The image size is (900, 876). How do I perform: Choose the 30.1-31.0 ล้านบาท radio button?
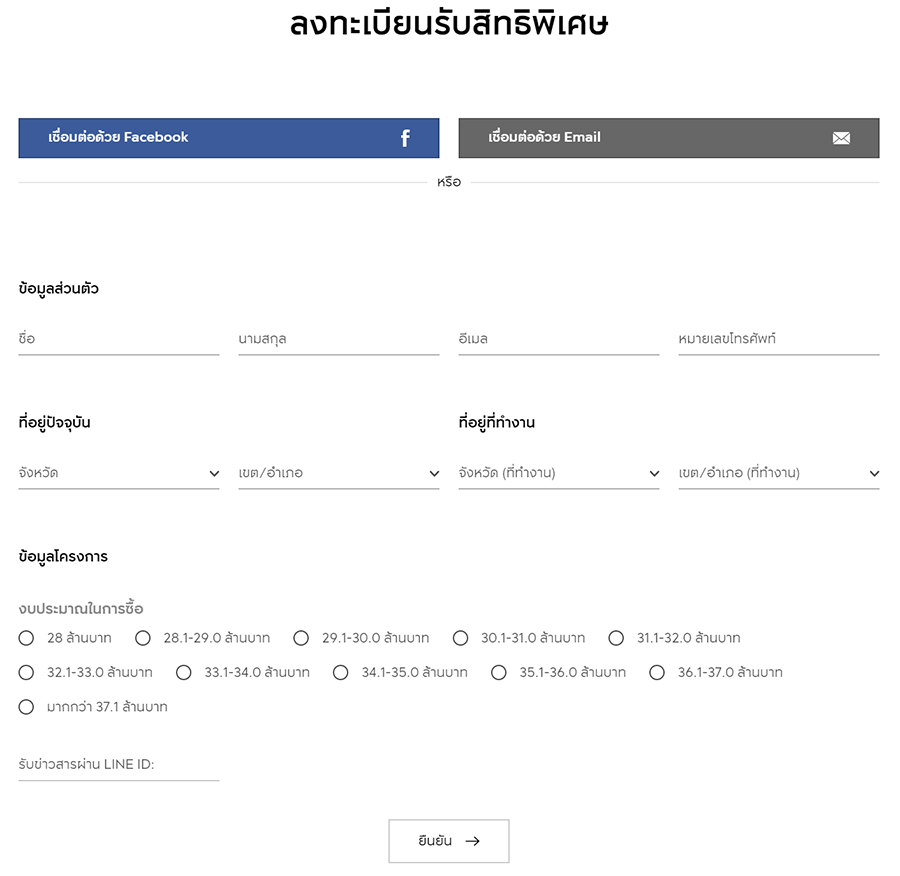461,638
